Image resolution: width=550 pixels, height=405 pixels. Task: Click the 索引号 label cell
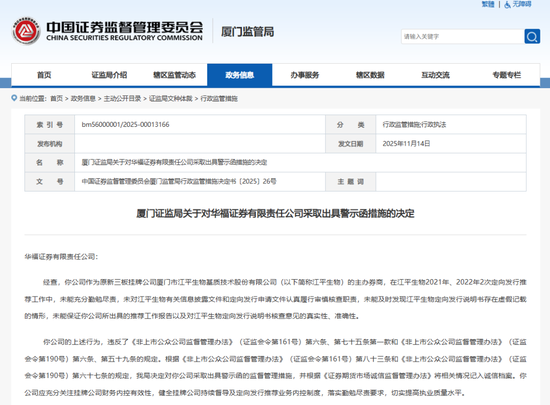[49, 124]
